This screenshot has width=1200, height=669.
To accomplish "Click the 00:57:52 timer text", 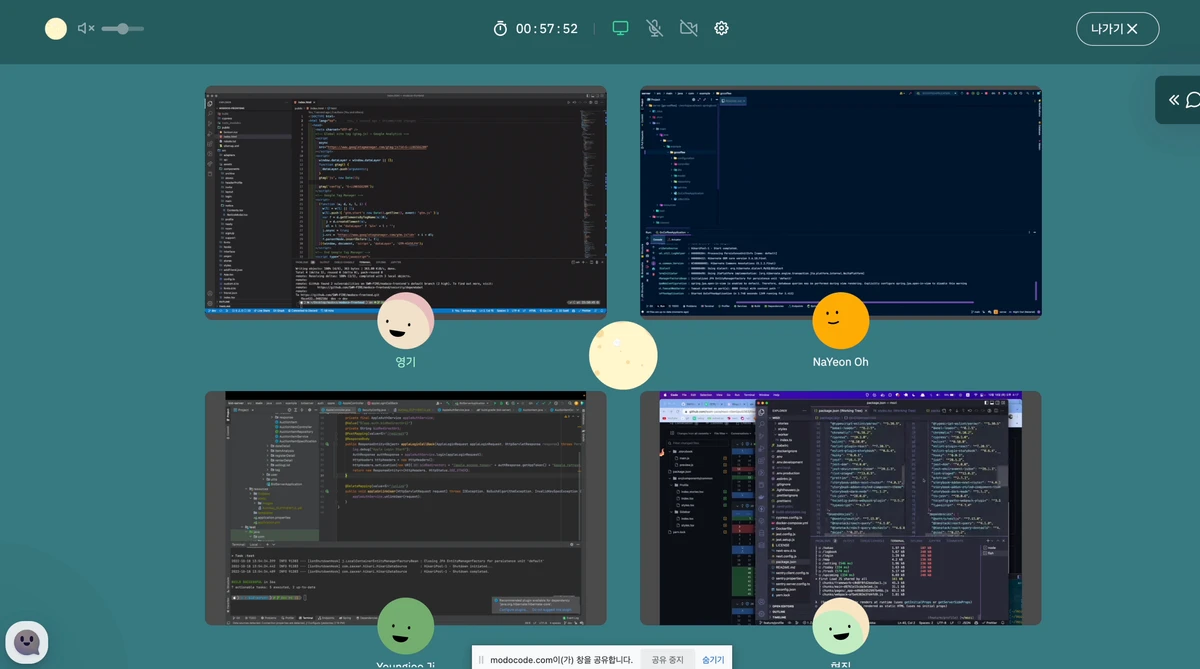I will pos(547,29).
